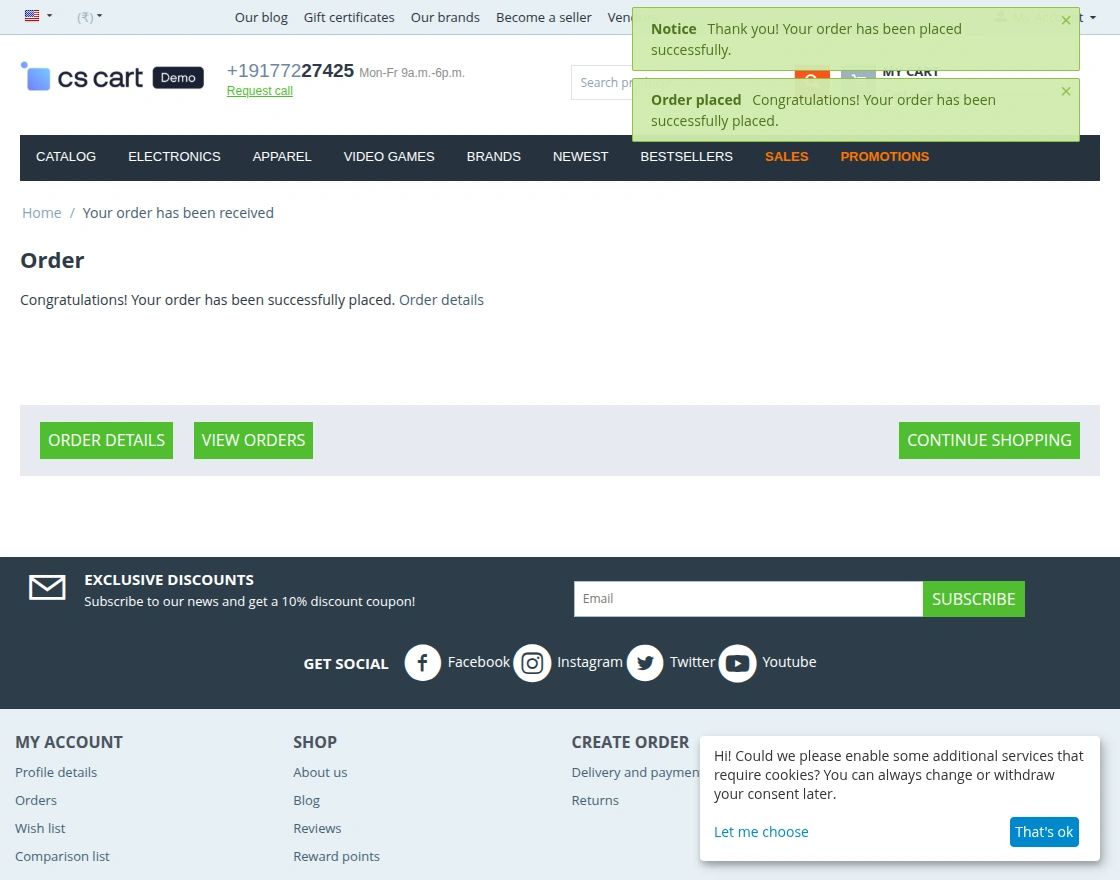Click the inline Order details link
The image size is (1120, 880).
[441, 300]
